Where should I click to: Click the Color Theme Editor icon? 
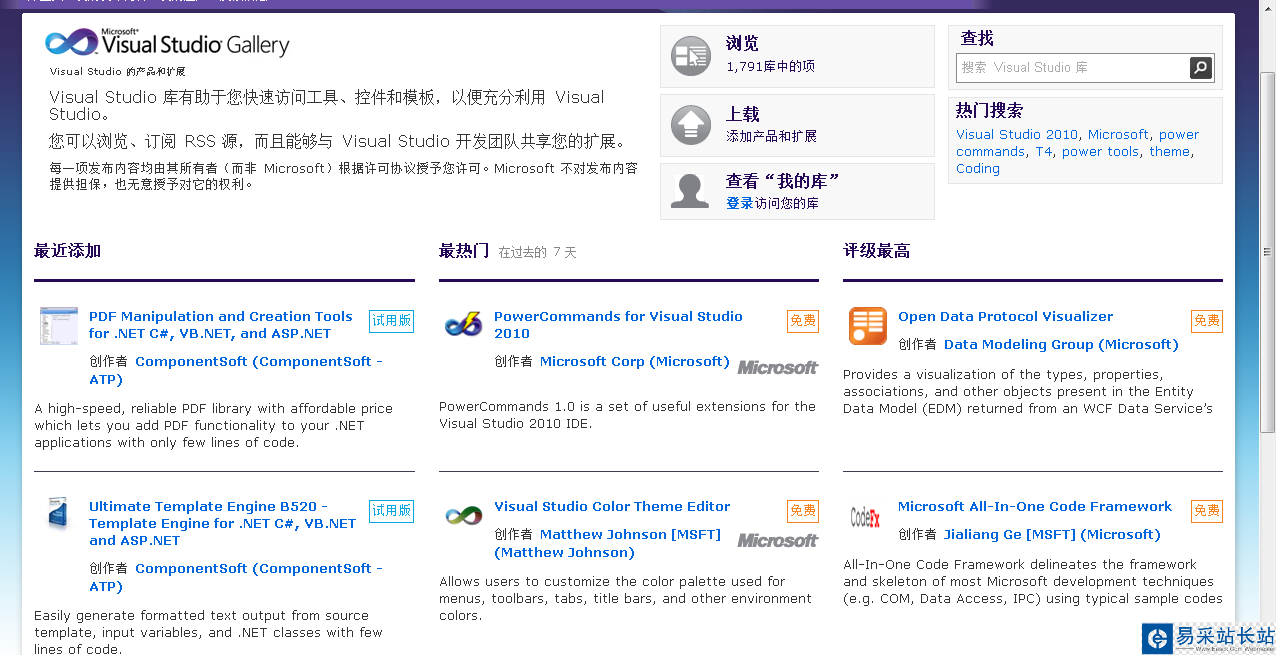[x=464, y=515]
